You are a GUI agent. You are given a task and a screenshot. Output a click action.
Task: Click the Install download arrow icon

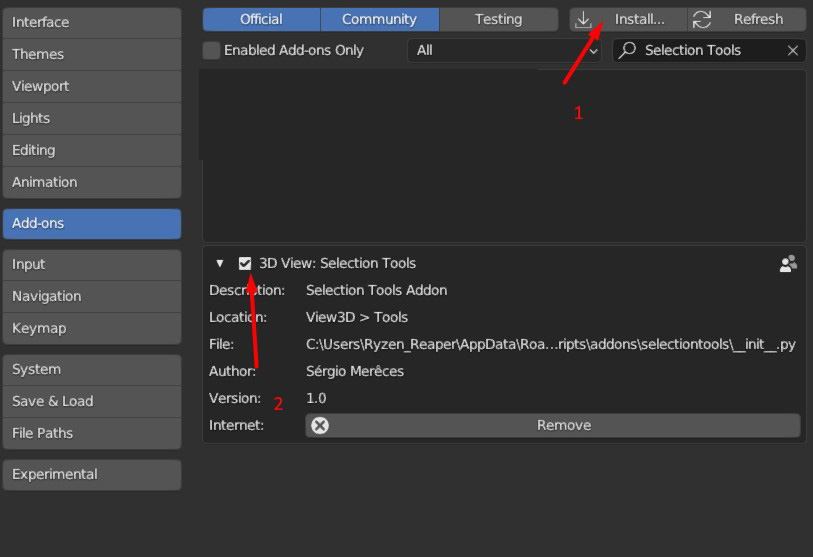584,19
